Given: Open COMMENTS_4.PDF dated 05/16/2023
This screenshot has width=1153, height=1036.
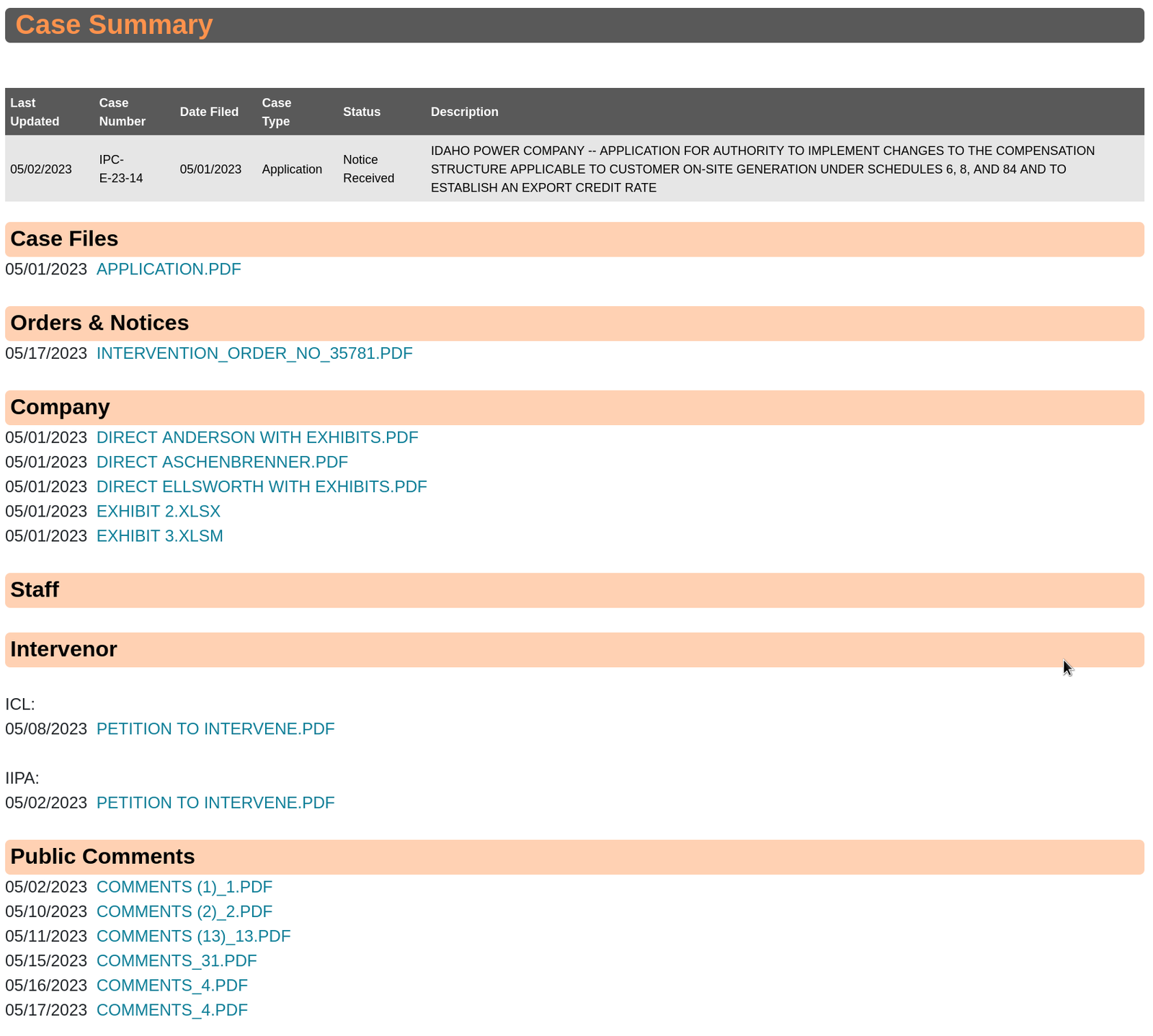Looking at the screenshot, I should click(x=172, y=985).
